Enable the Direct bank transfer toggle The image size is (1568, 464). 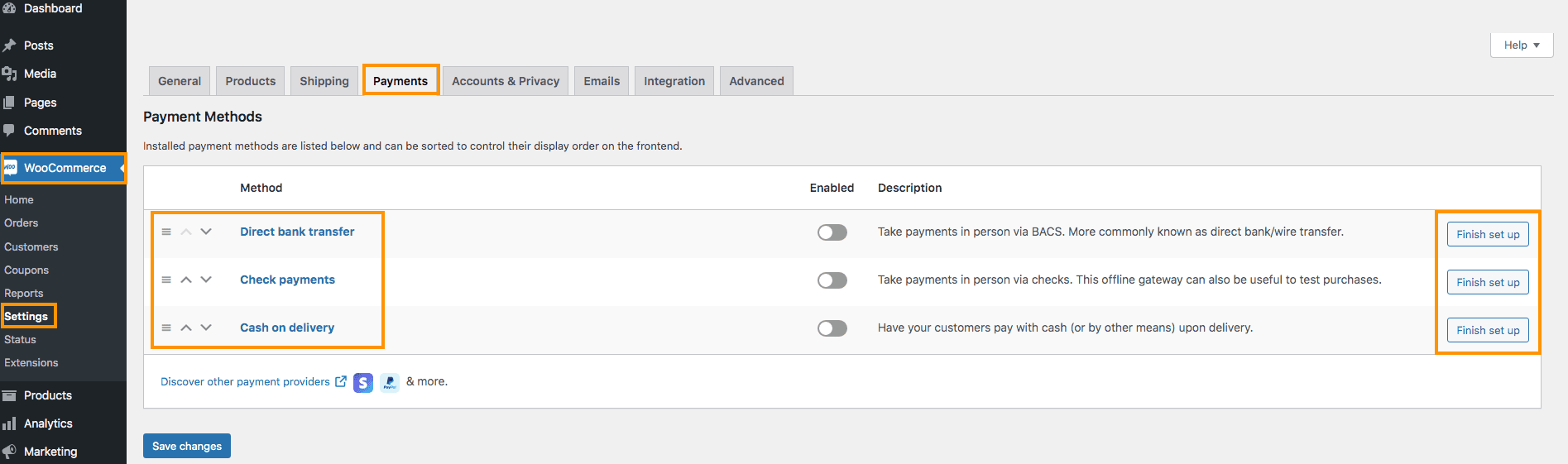pos(832,232)
